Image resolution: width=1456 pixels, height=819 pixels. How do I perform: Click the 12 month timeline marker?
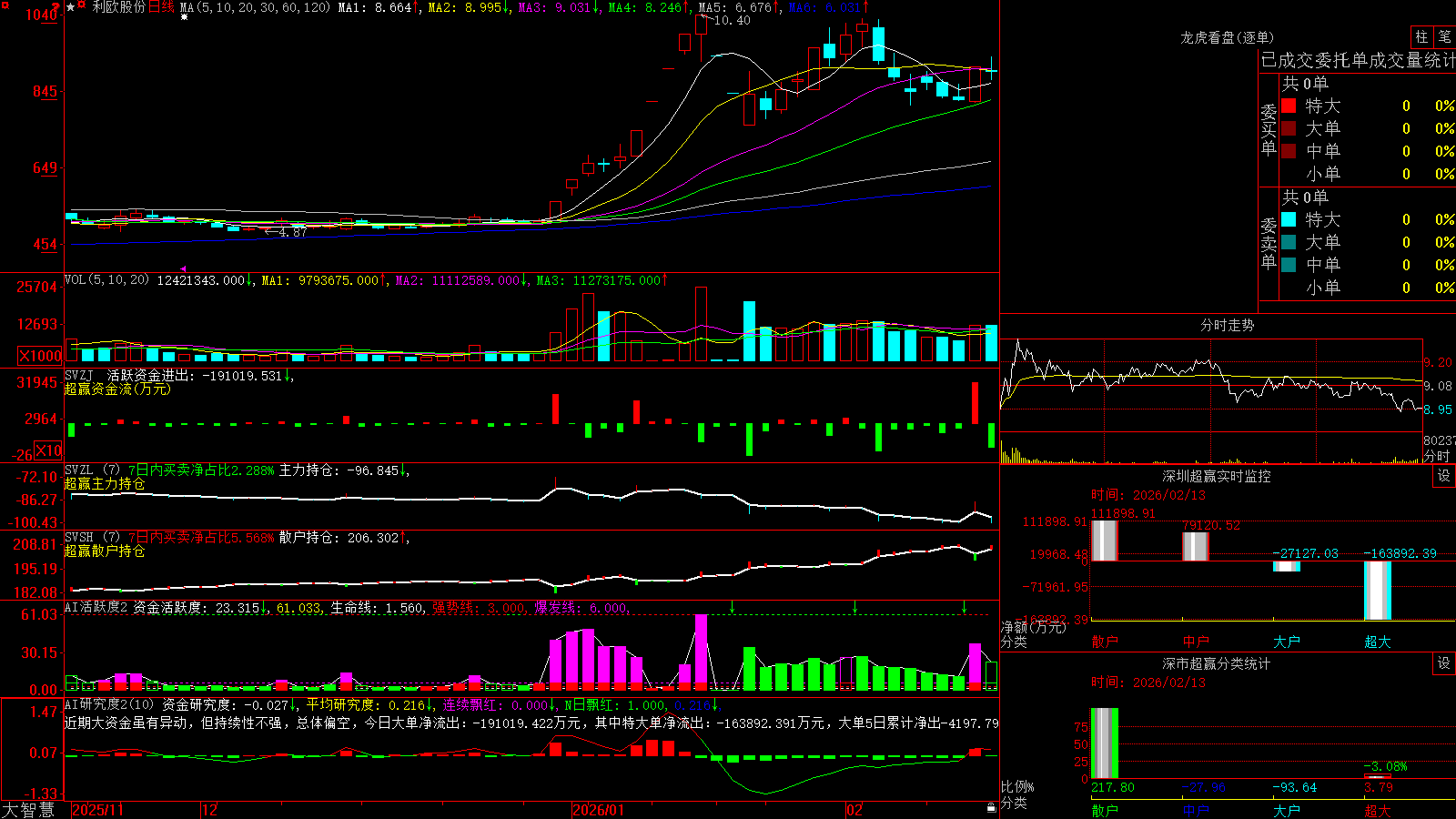pos(210,810)
